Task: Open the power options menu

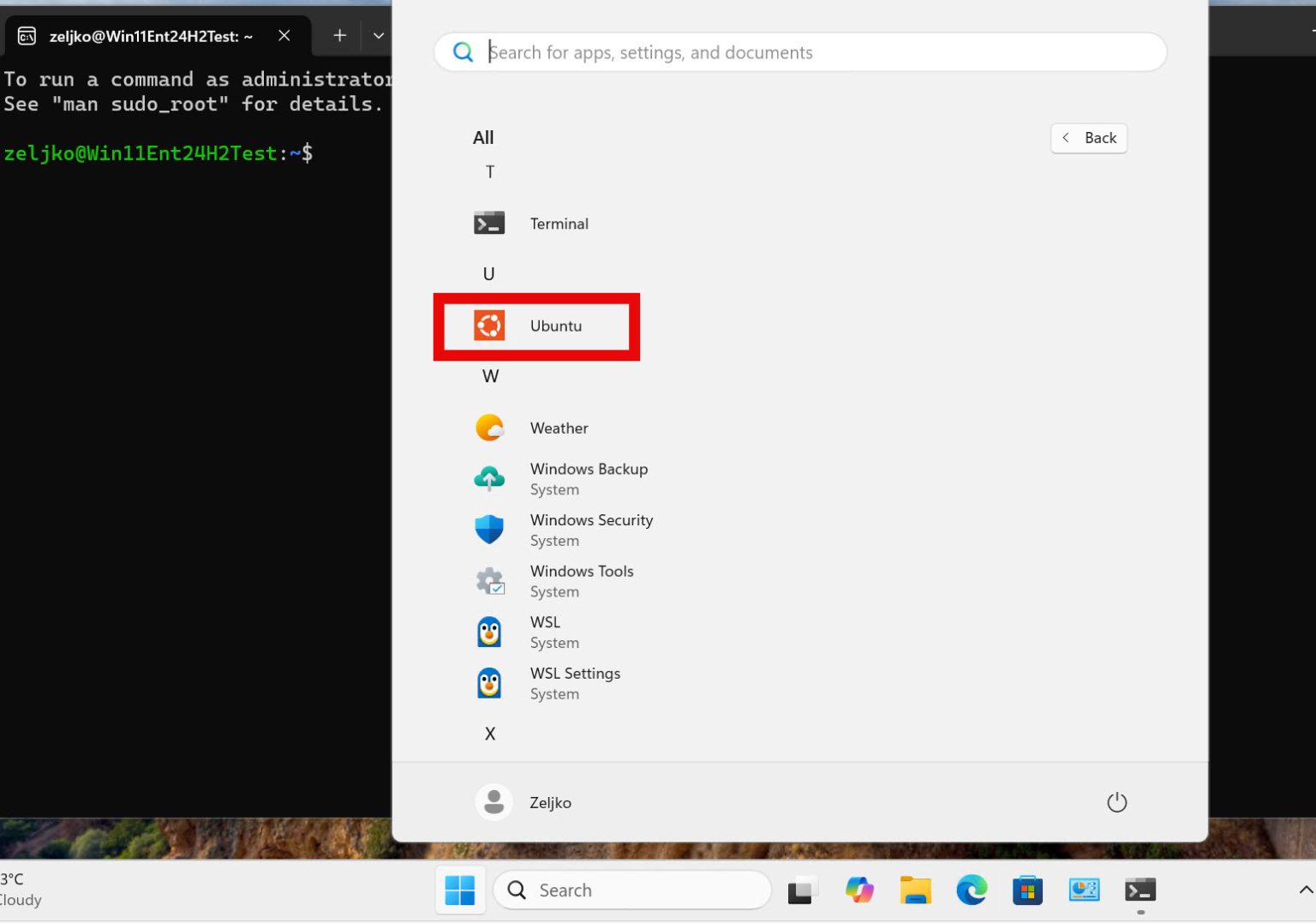Action: (x=1116, y=801)
